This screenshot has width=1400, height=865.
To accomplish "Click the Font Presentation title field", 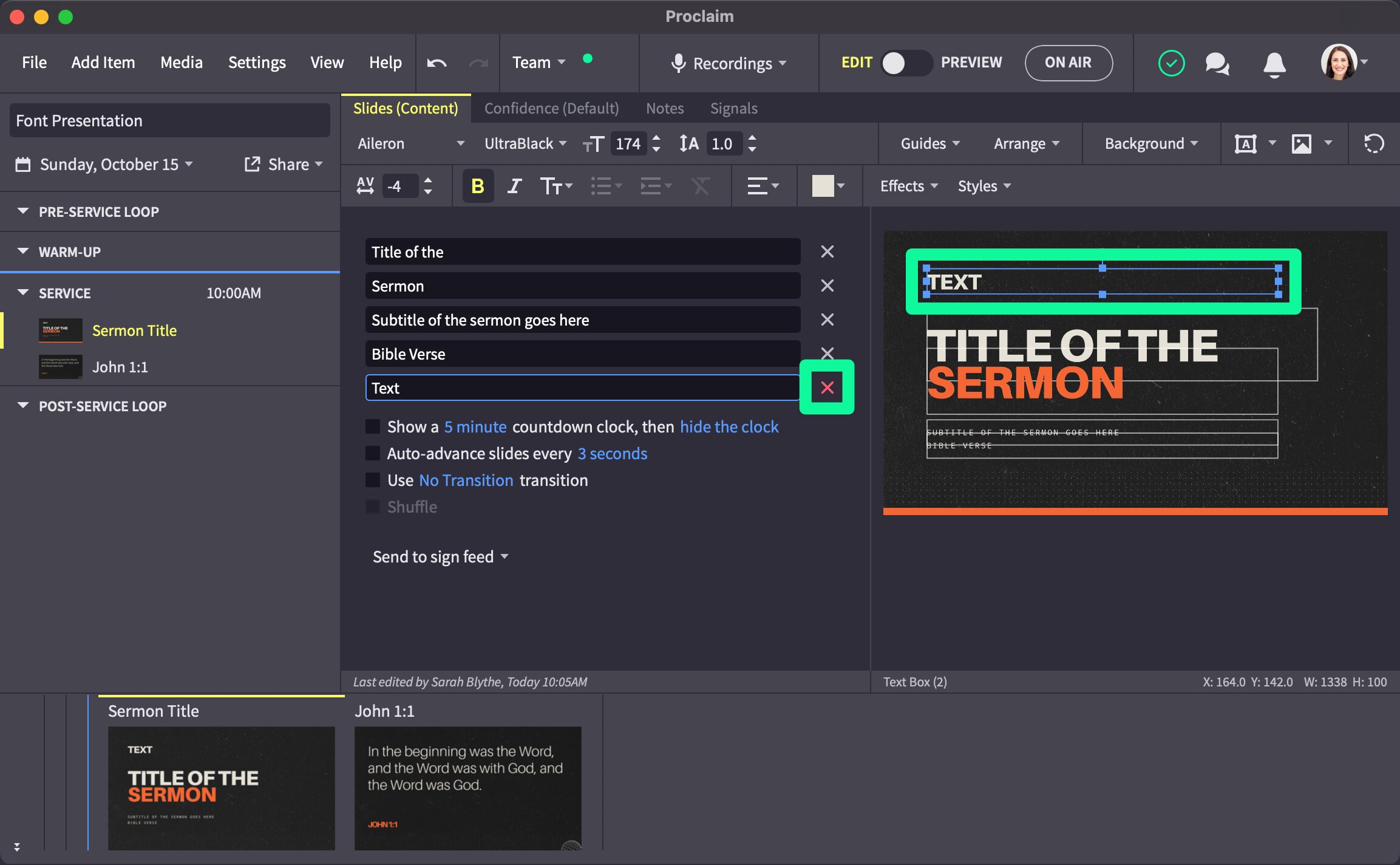I will 170,120.
